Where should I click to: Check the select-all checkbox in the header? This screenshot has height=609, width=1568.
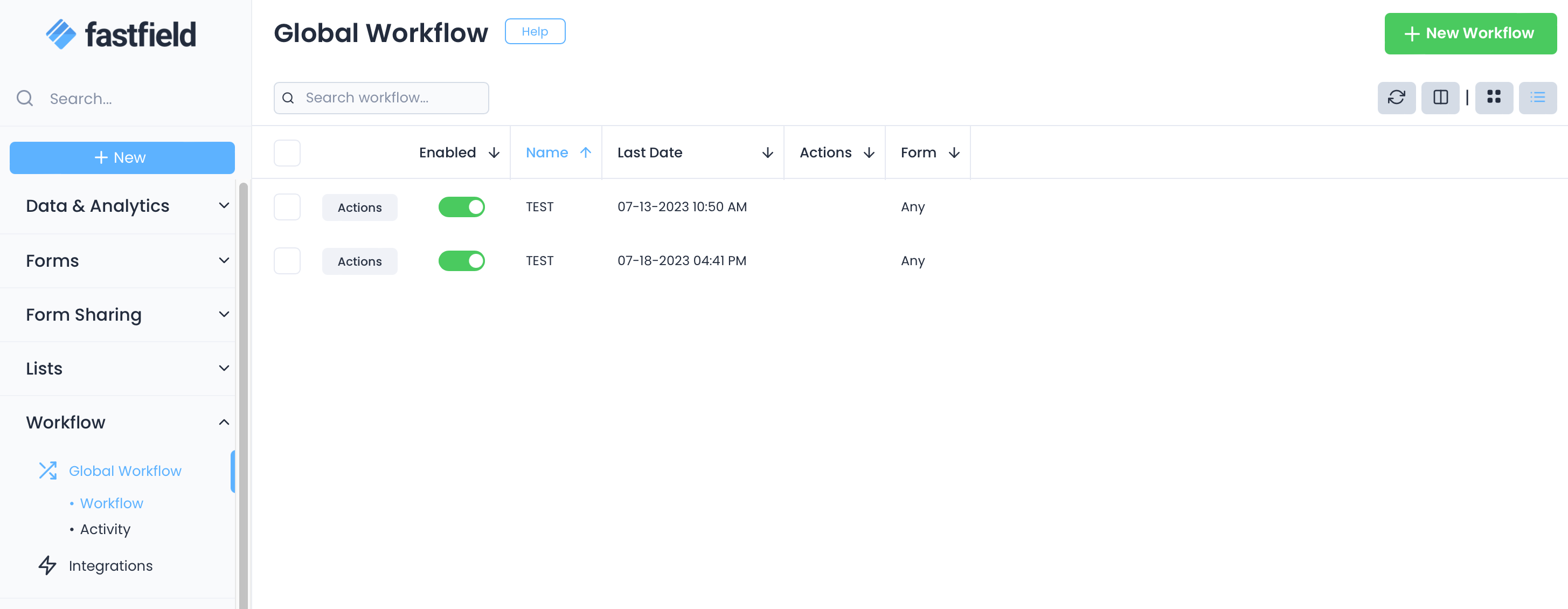[x=287, y=153]
